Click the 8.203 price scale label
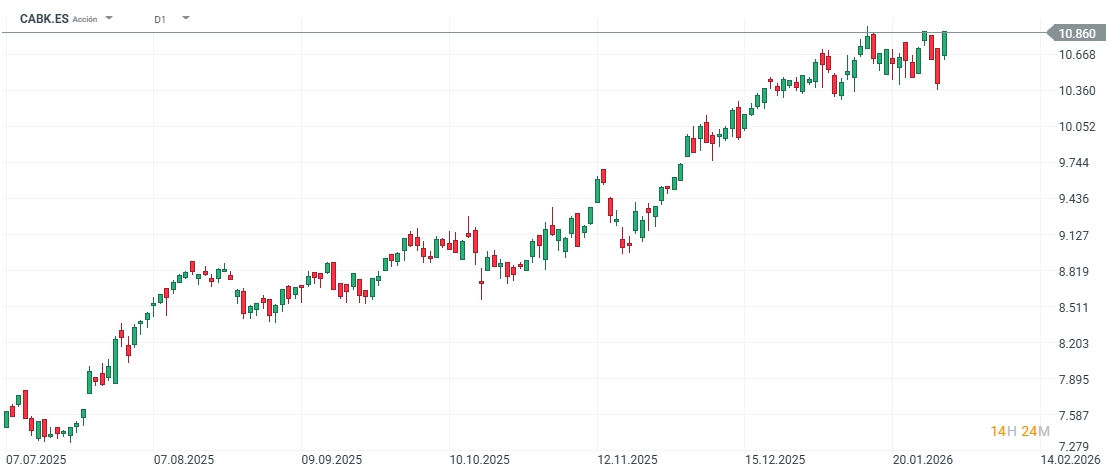 1076,344
